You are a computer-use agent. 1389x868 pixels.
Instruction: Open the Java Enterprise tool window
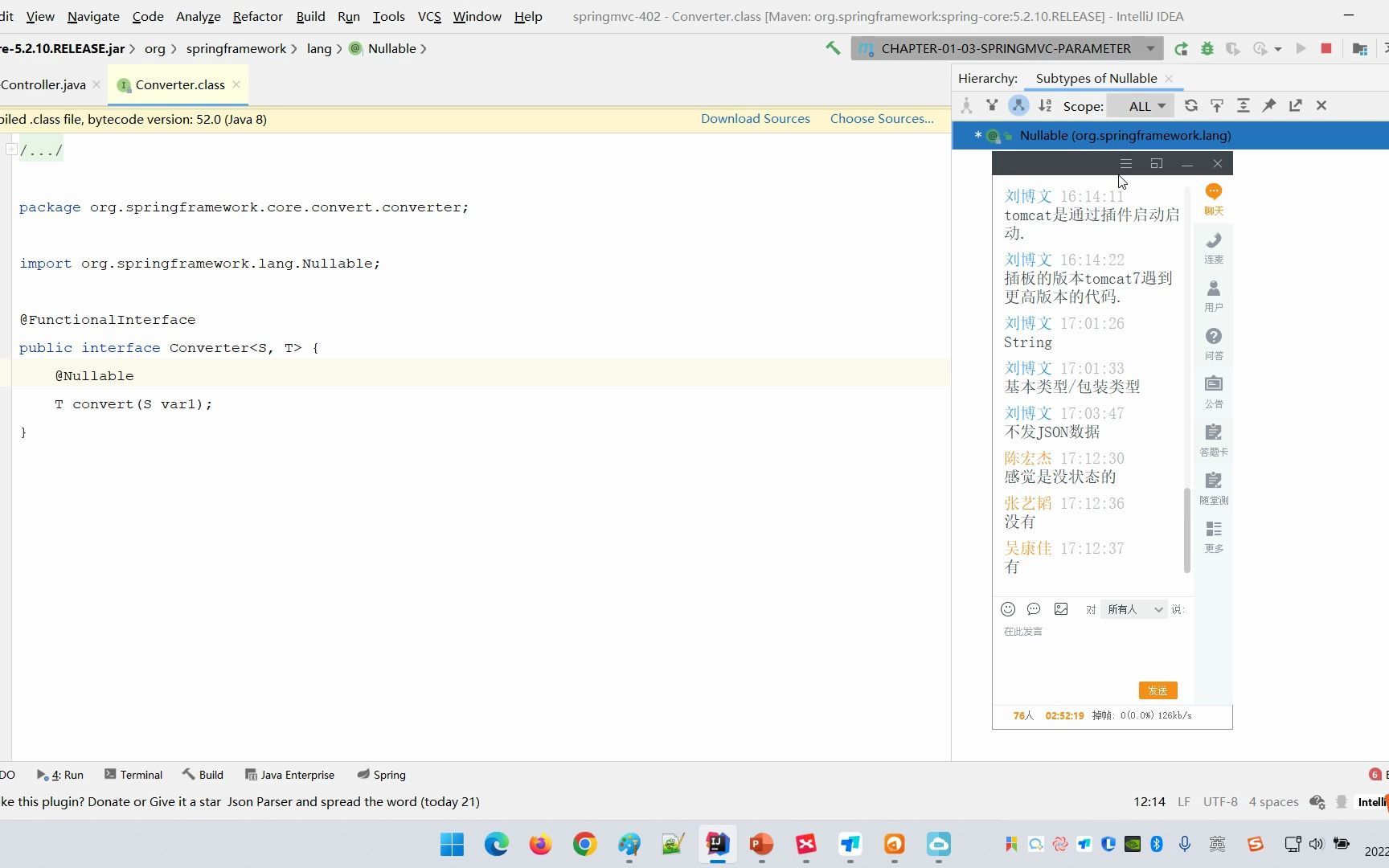coord(289,775)
